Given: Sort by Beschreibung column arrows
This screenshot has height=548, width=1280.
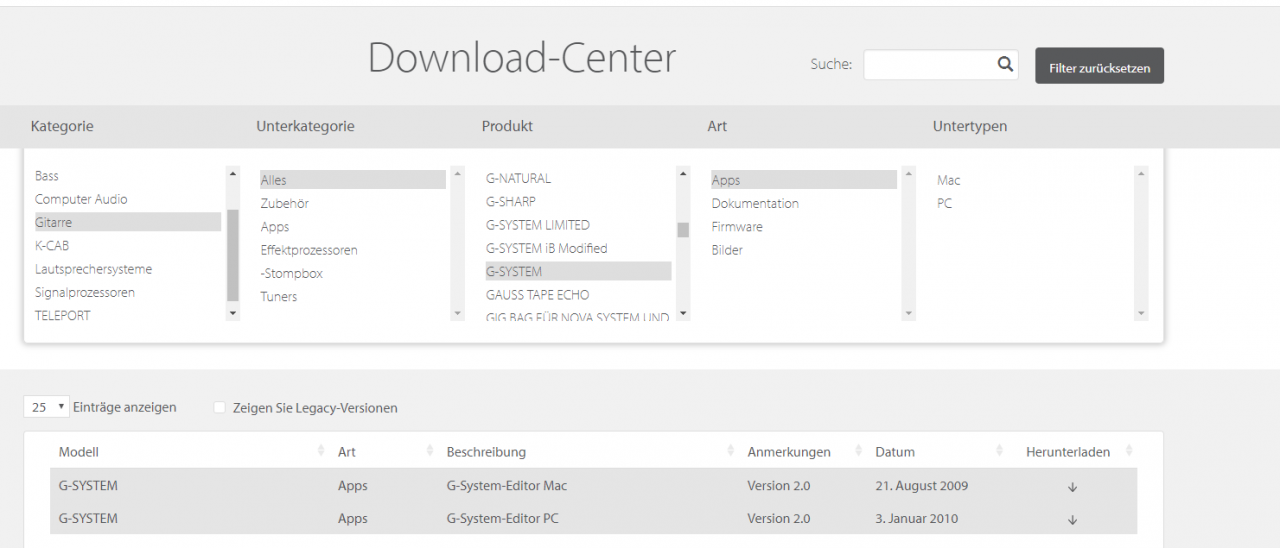Looking at the screenshot, I should coord(731,451).
